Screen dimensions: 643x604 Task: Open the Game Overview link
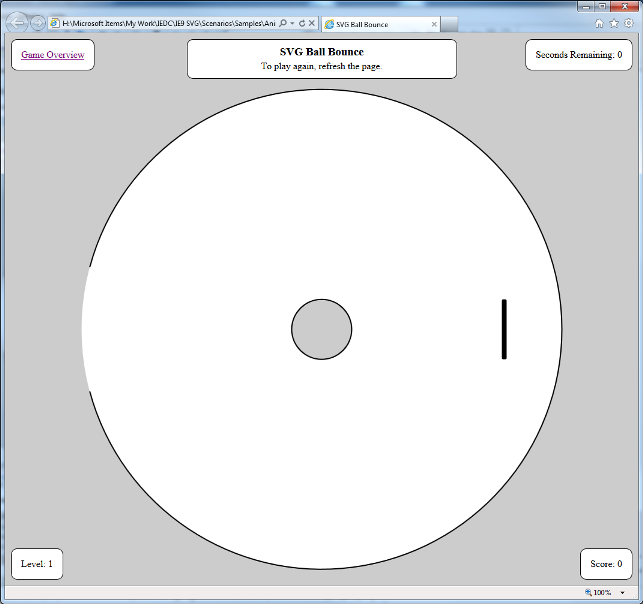[53, 55]
